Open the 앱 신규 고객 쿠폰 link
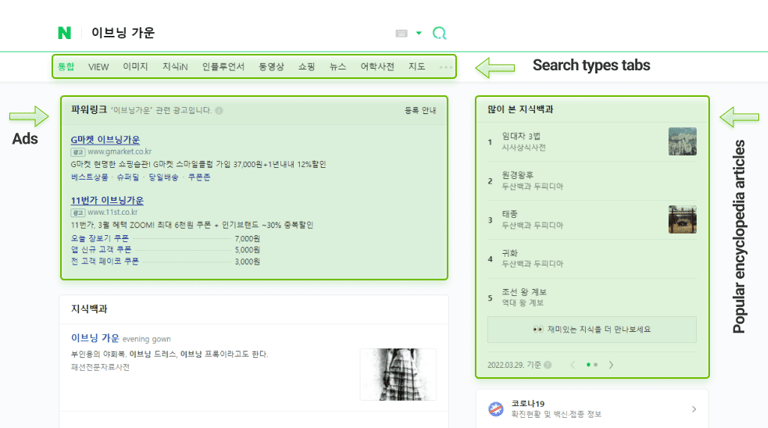This screenshot has width=768, height=428. (x=101, y=250)
